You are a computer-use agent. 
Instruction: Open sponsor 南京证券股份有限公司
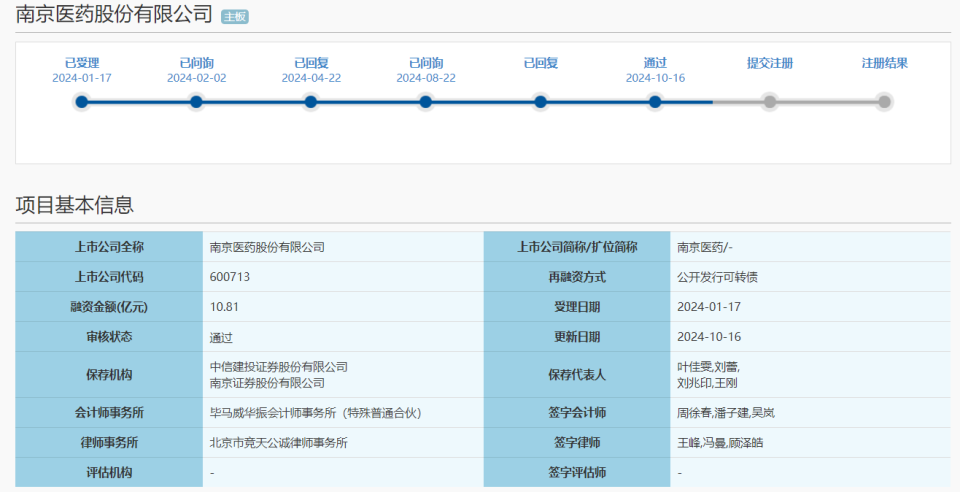(x=267, y=382)
